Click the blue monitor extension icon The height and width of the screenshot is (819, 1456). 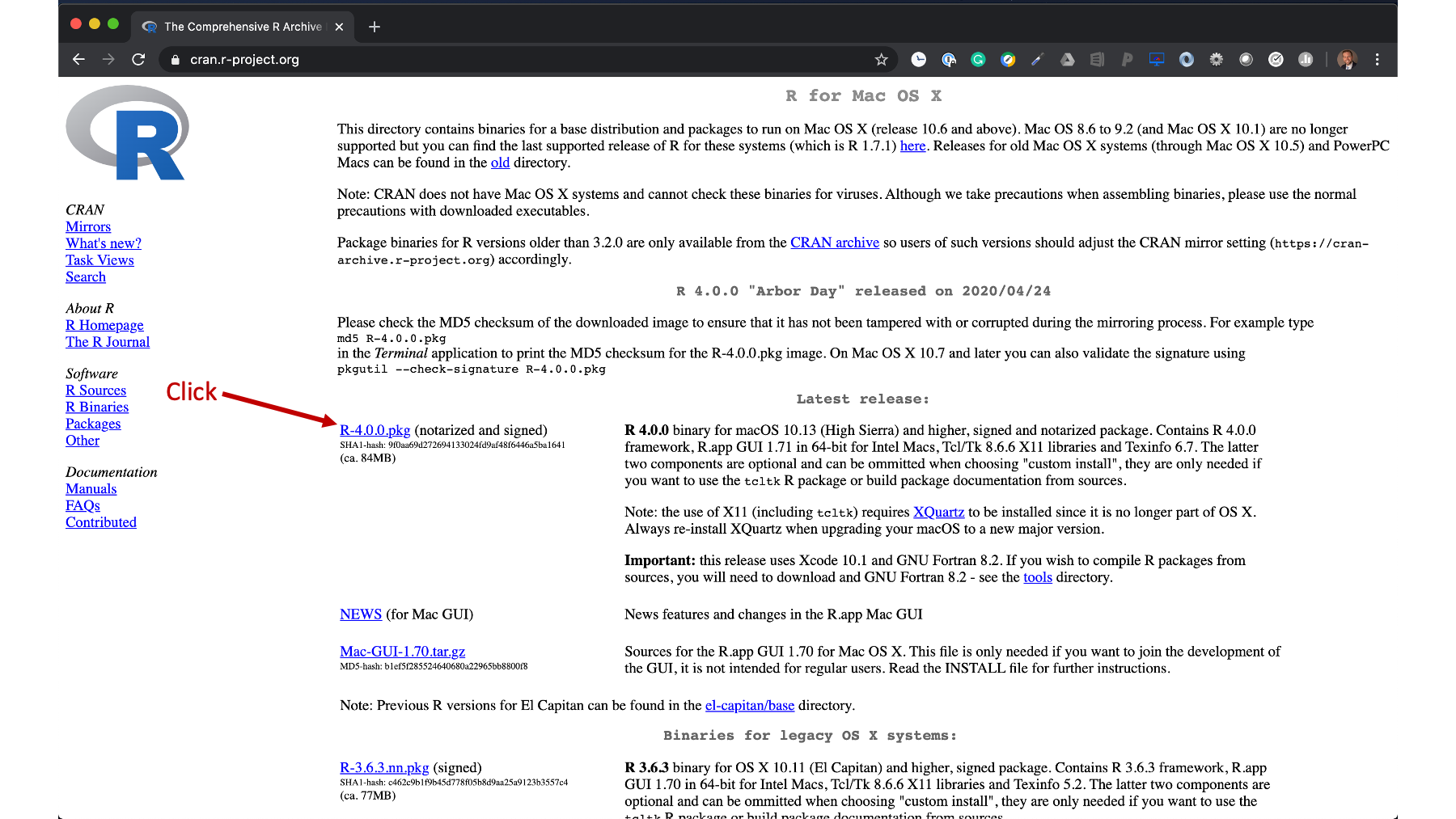tap(1157, 59)
